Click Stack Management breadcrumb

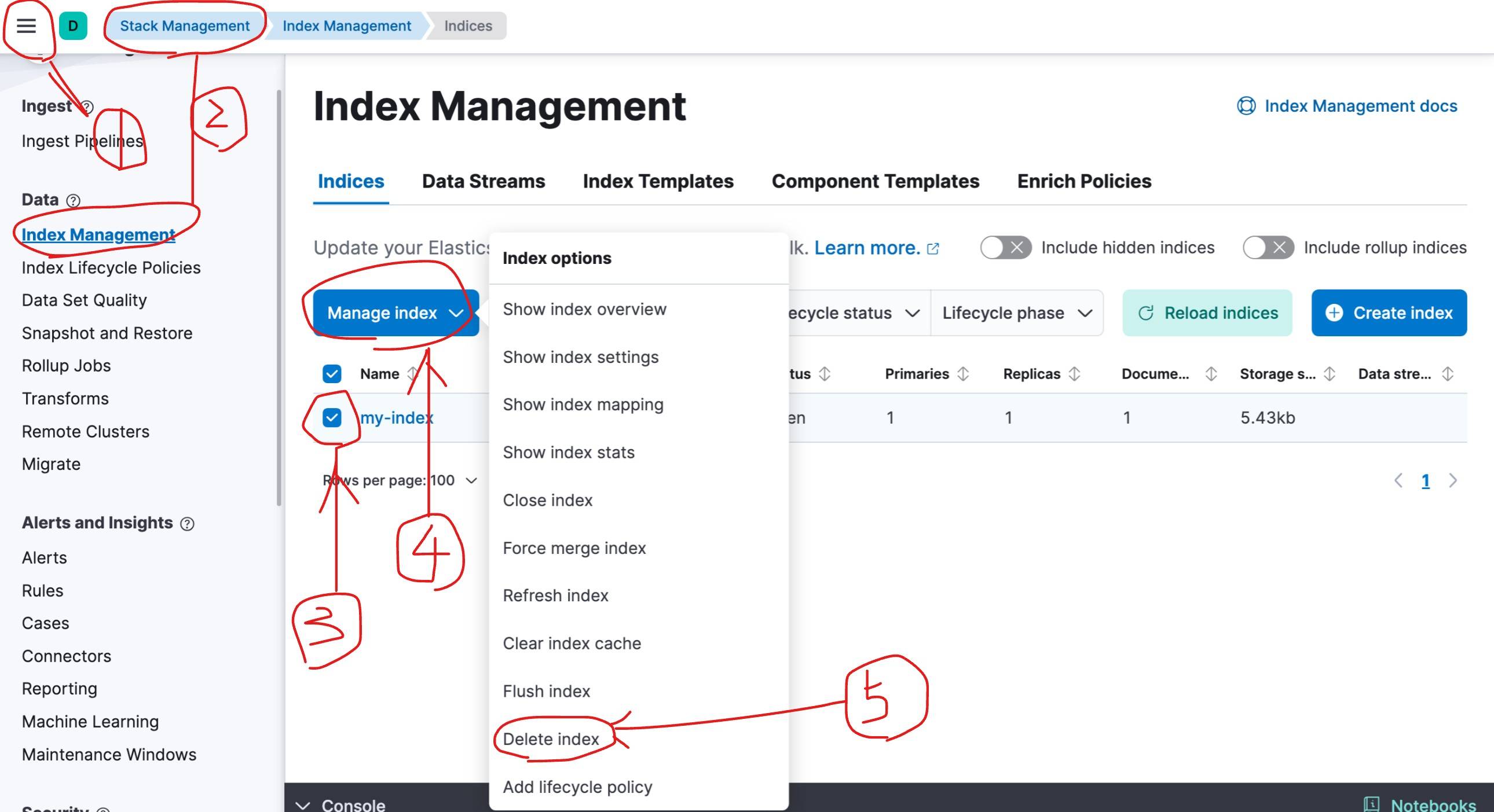(x=184, y=25)
